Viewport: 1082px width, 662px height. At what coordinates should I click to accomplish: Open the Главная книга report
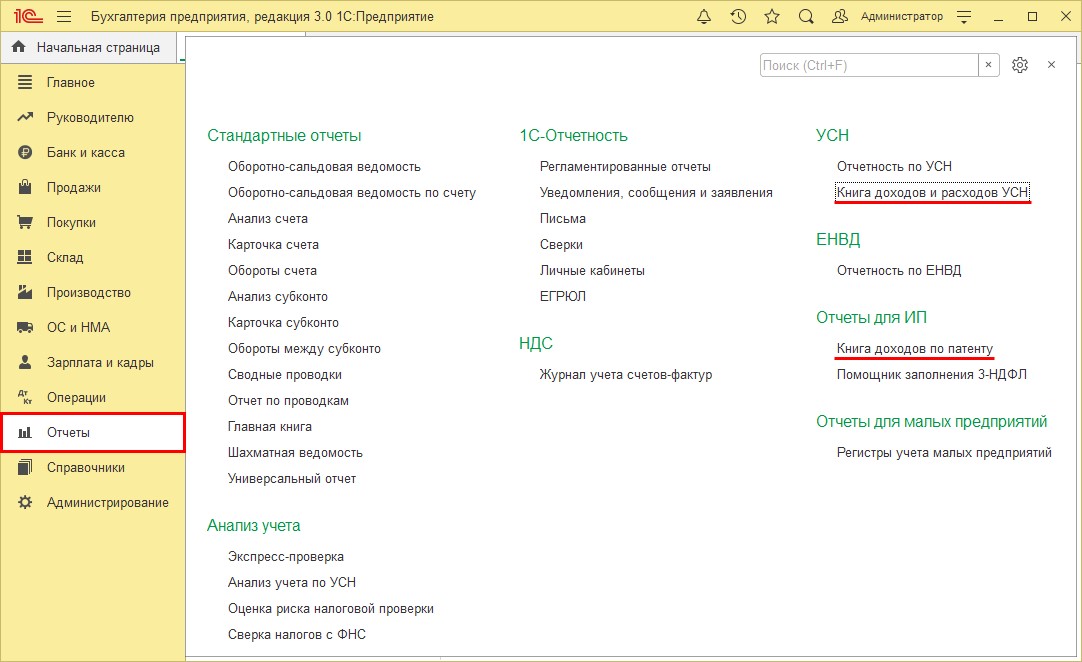(270, 427)
